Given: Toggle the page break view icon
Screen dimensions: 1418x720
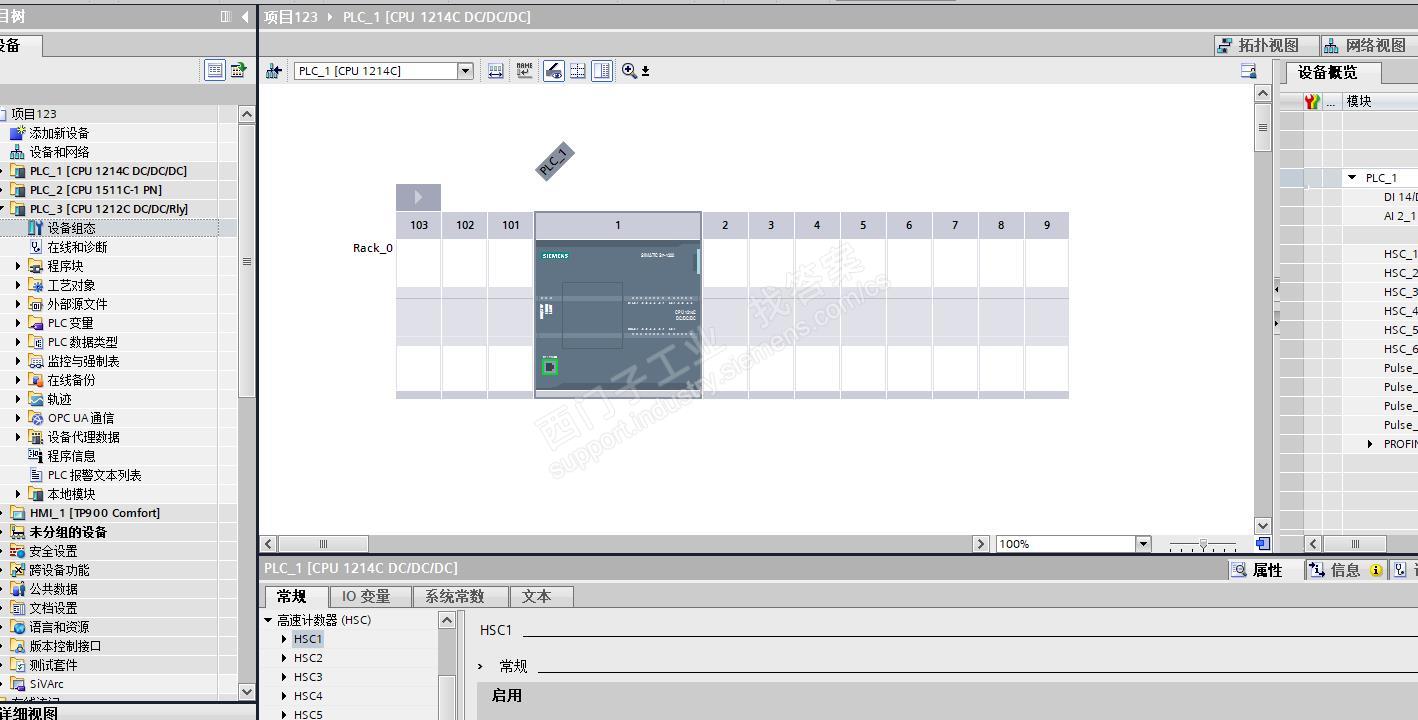Looking at the screenshot, I should pyautogui.click(x=602, y=71).
